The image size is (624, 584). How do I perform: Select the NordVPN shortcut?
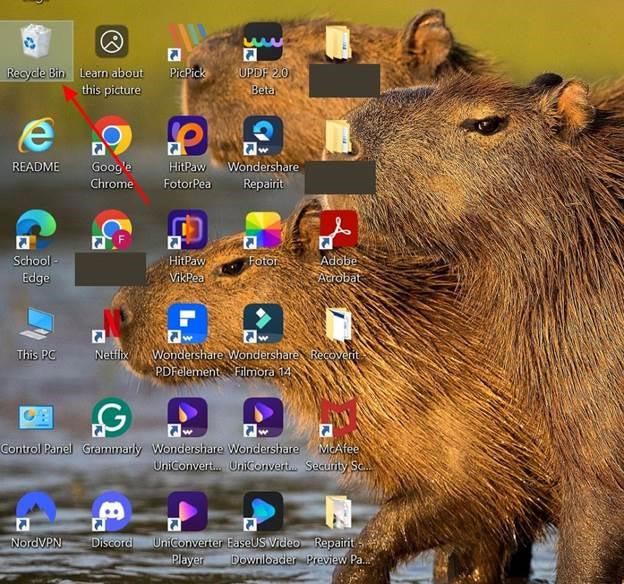[36, 513]
